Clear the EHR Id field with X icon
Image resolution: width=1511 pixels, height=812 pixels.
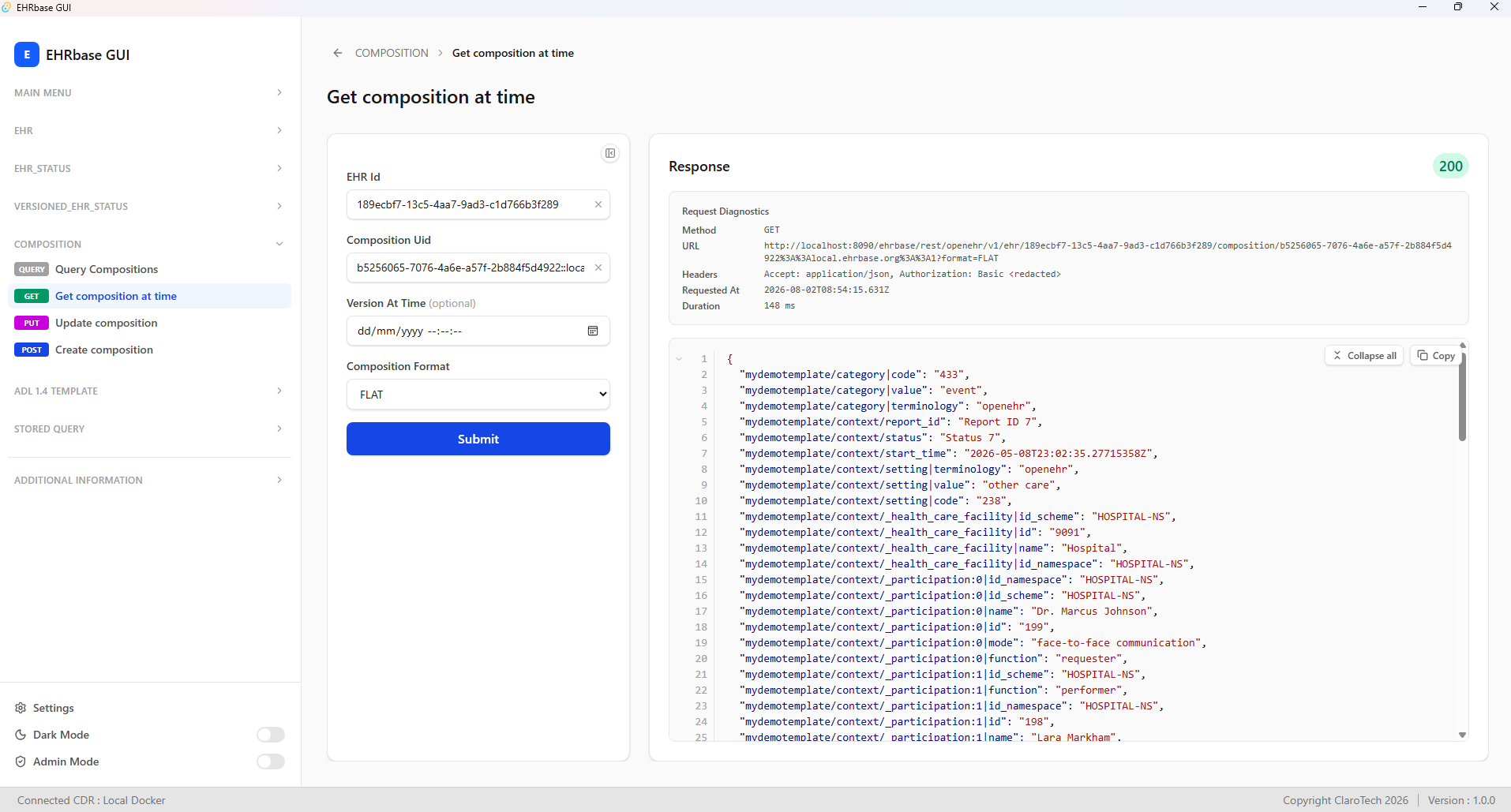[x=598, y=204]
